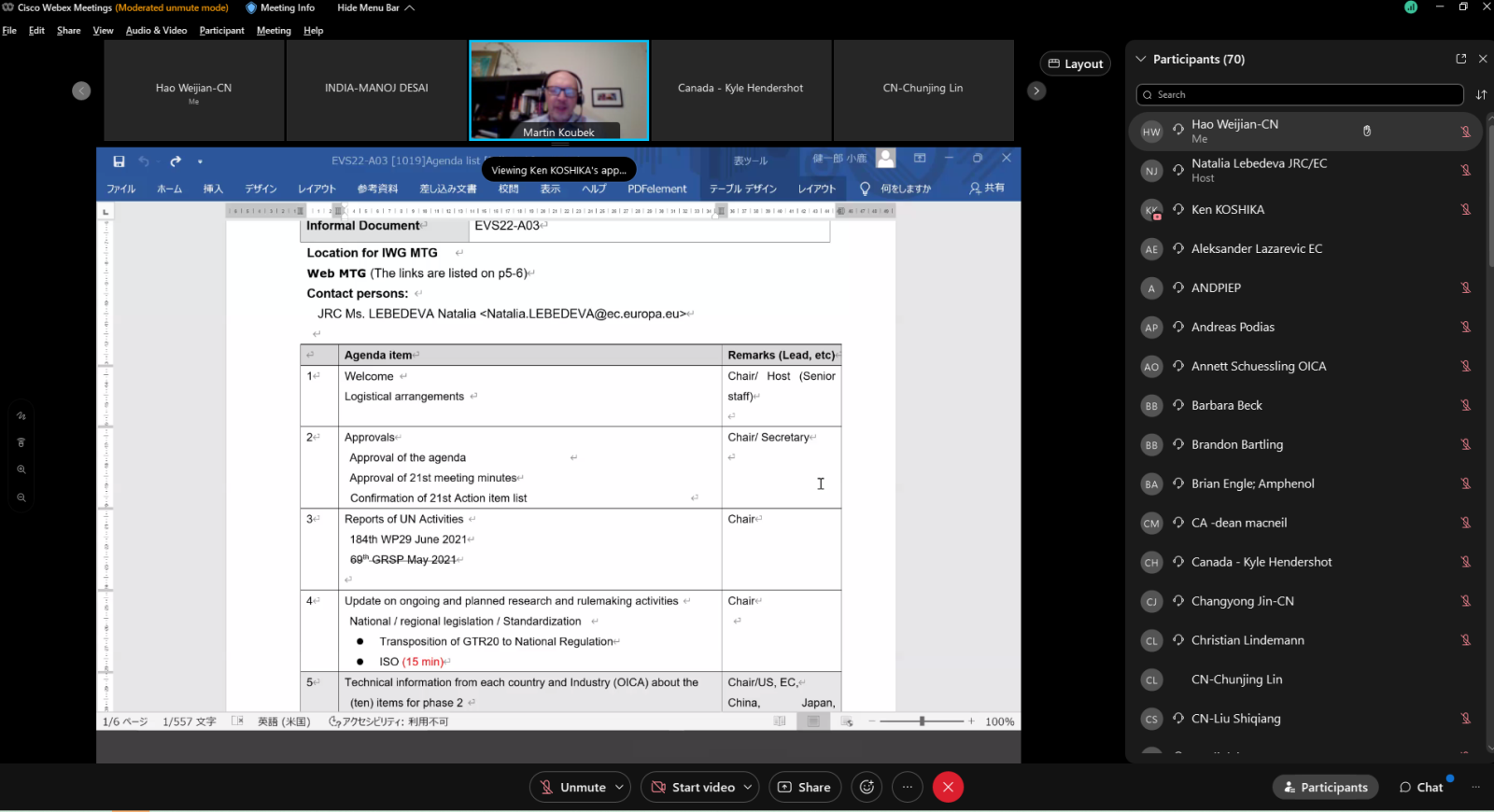The height and width of the screenshot is (812, 1494).
Task: Type in the participants Search field
Action: [1298, 94]
